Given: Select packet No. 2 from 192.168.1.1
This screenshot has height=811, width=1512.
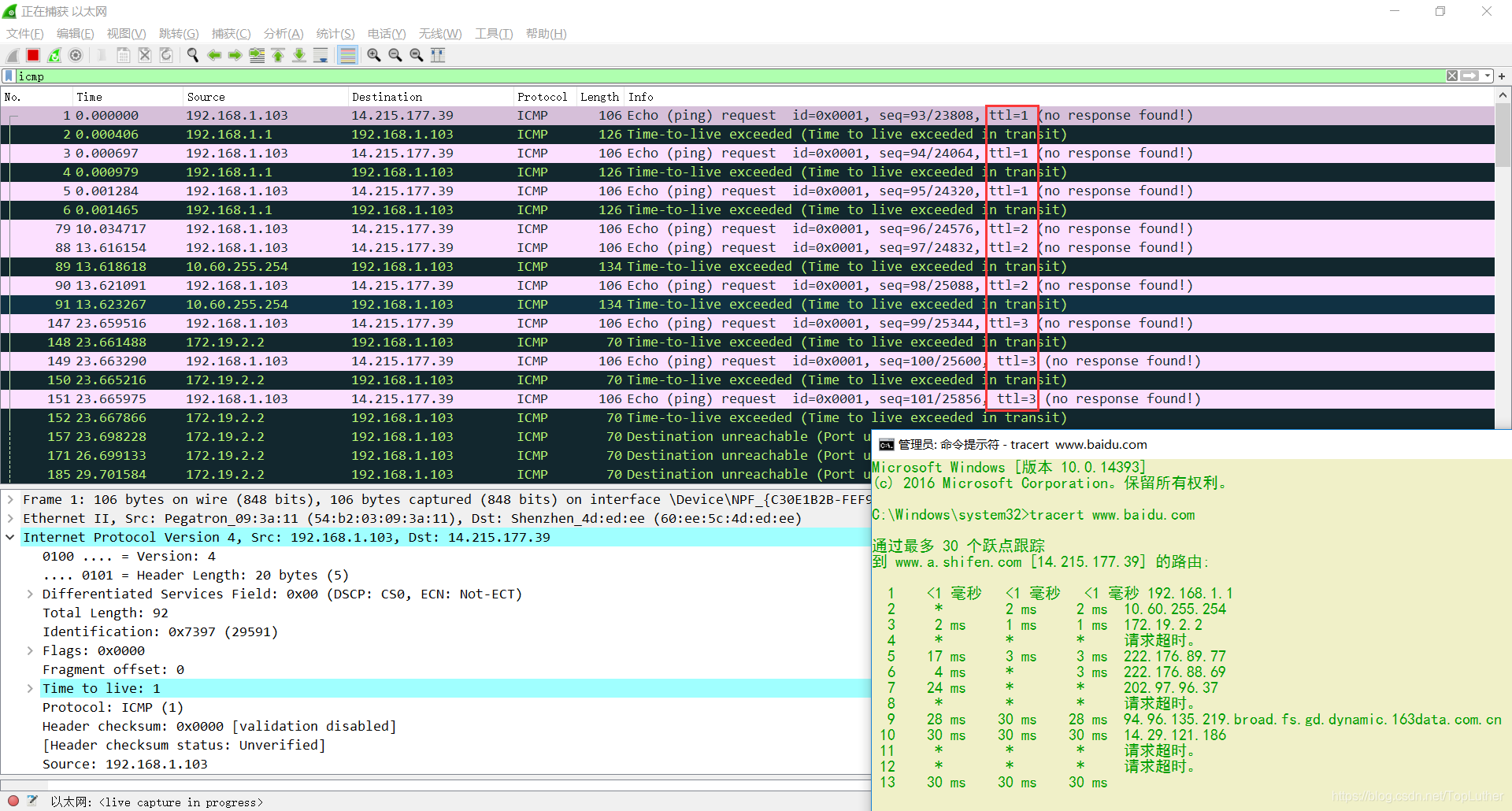Looking at the screenshot, I should (x=747, y=134).
